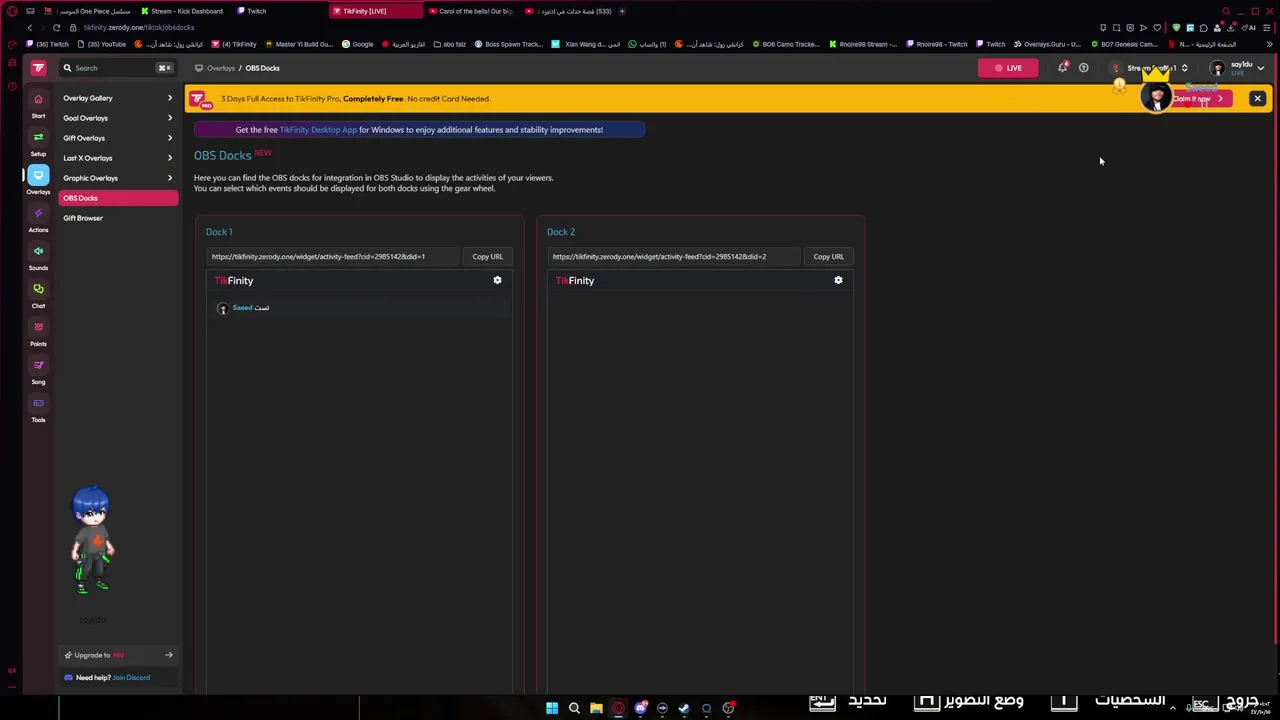The height and width of the screenshot is (720, 1280).
Task: Open the Google bookmark
Action: [358, 44]
